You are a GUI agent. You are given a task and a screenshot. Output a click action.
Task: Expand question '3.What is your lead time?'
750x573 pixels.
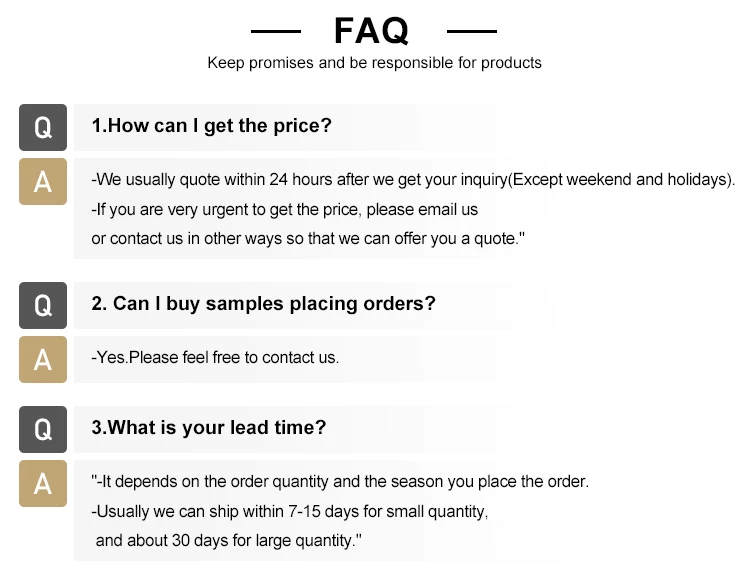click(208, 428)
